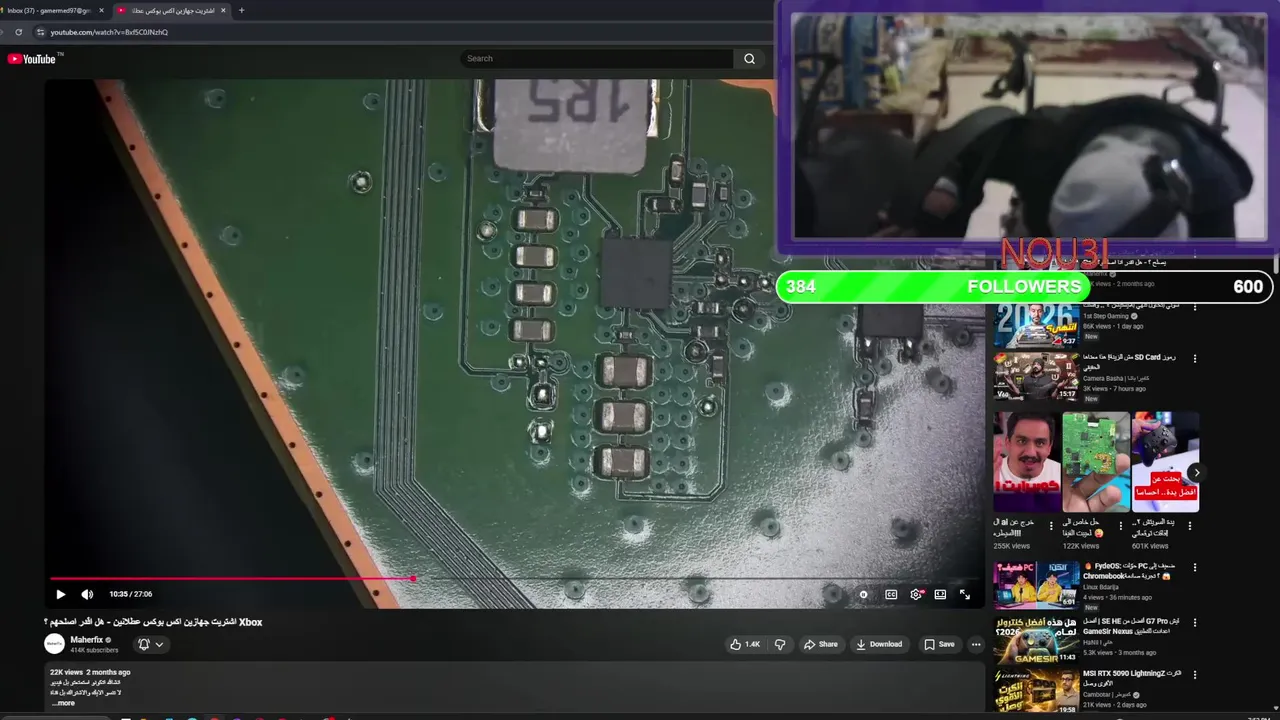Reload the page

point(18,32)
